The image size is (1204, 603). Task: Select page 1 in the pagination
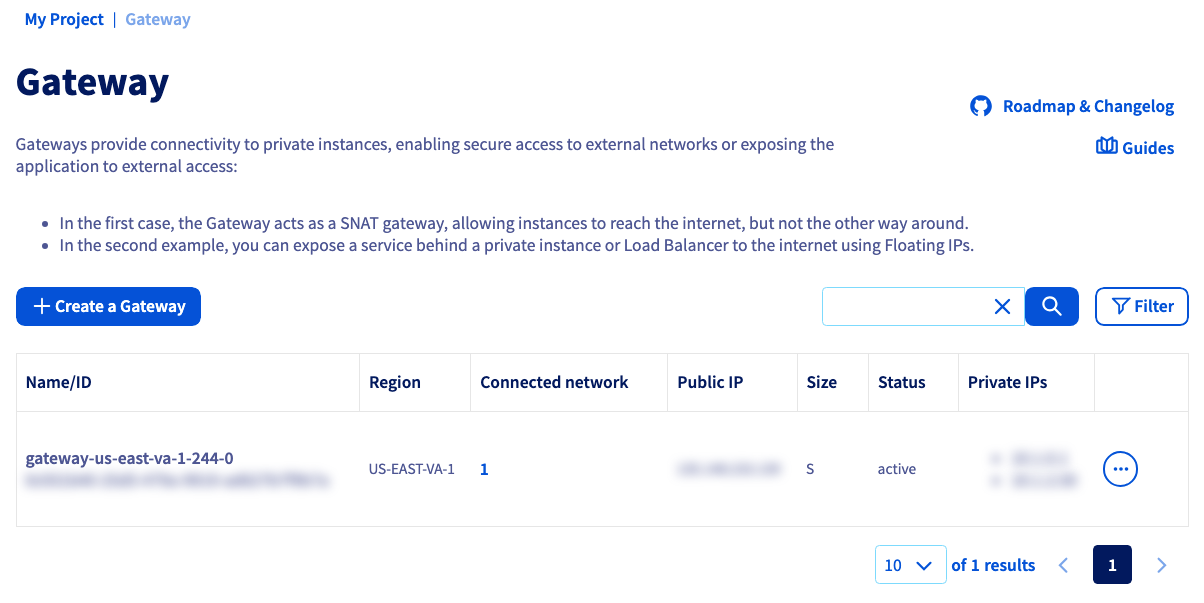1112,565
